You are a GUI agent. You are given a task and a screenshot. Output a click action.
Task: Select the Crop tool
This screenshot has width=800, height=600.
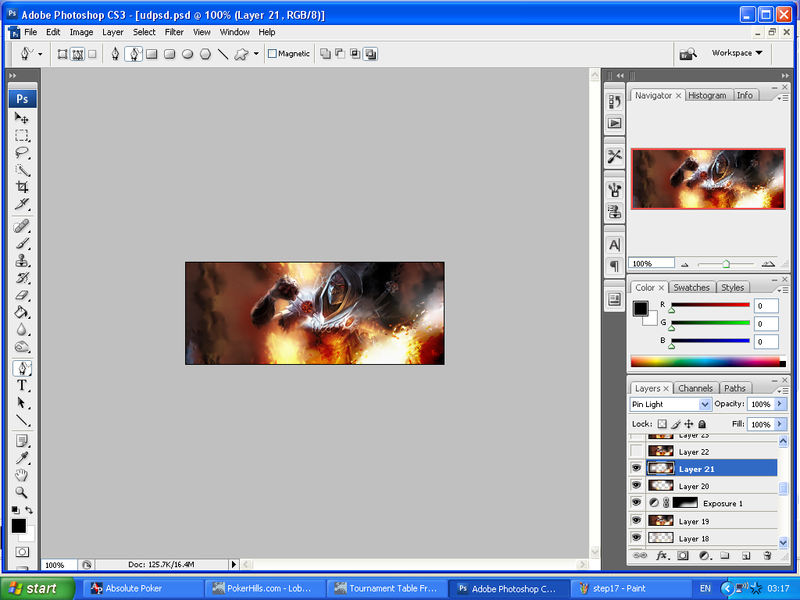click(x=21, y=187)
